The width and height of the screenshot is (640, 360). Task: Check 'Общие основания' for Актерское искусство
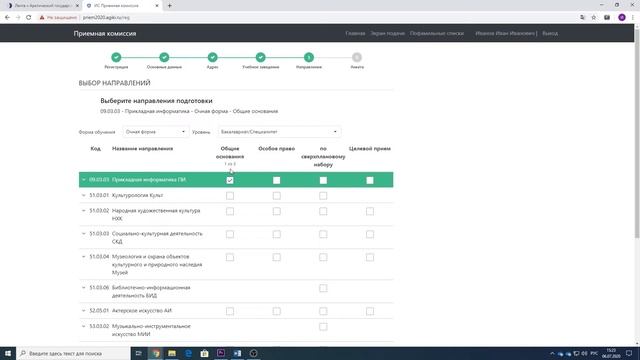(x=230, y=311)
